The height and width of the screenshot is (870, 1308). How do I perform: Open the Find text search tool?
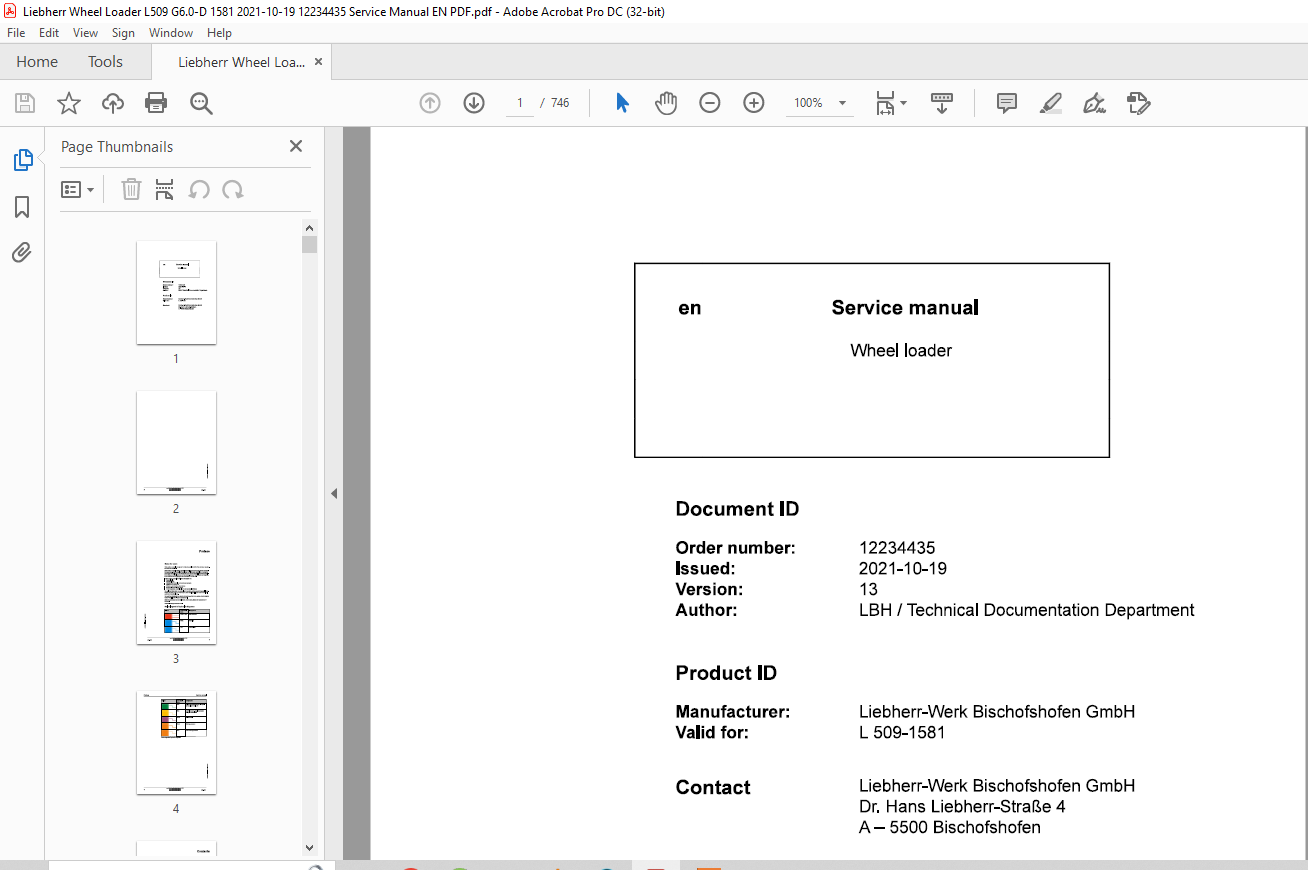201,103
